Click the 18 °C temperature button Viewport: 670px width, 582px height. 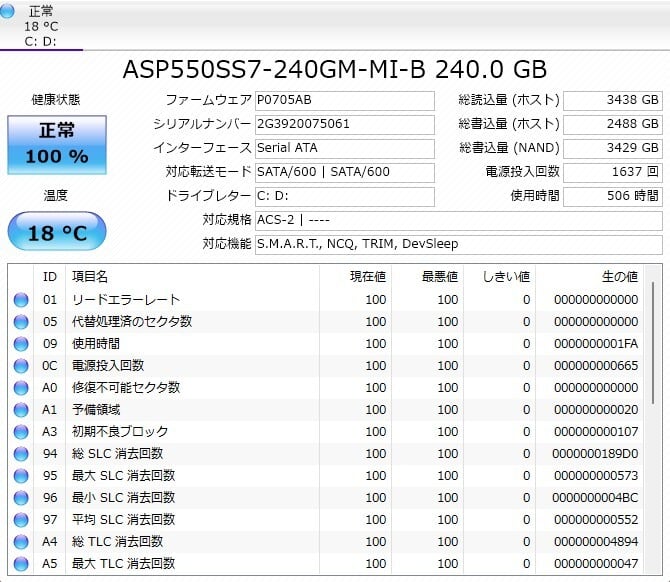[57, 232]
